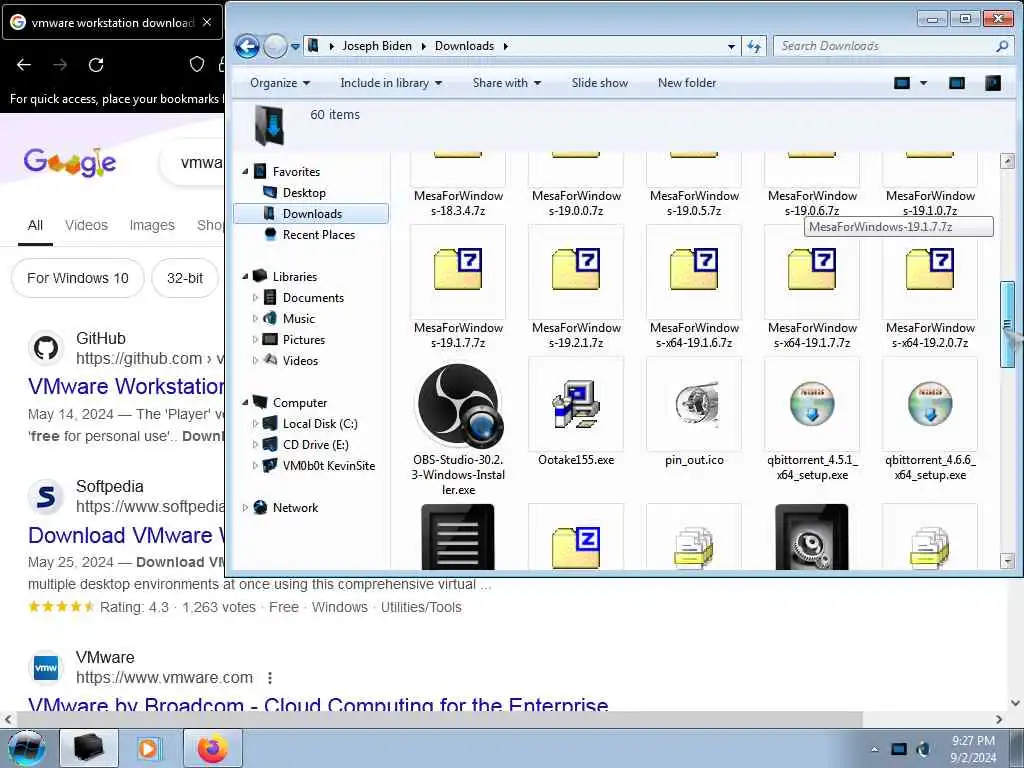This screenshot has height=768, width=1024.
Task: Open Softpedia Download VMware result link
Action: click(x=126, y=535)
